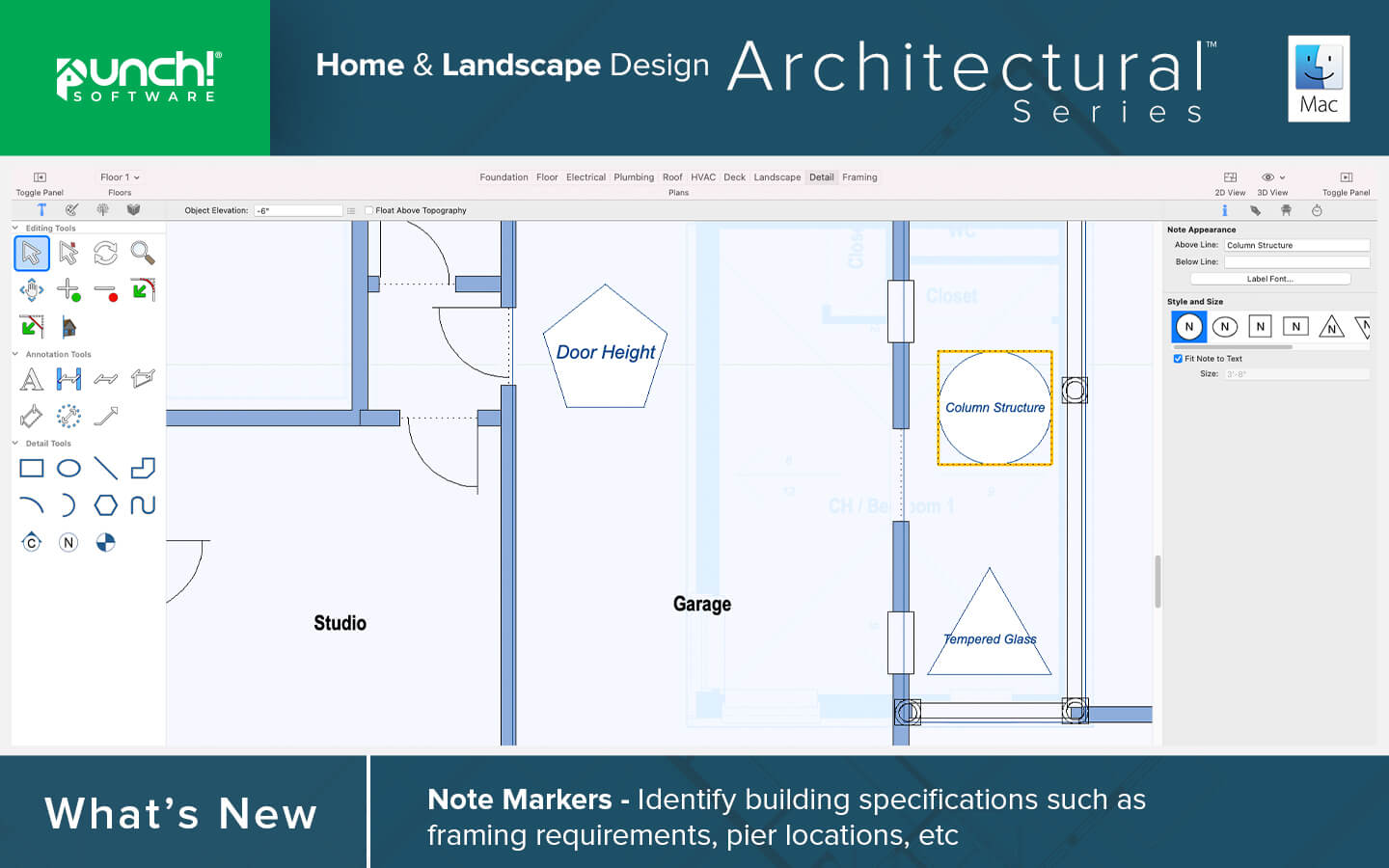Select the Ellipse detail tool
The image size is (1389, 868).
[68, 469]
